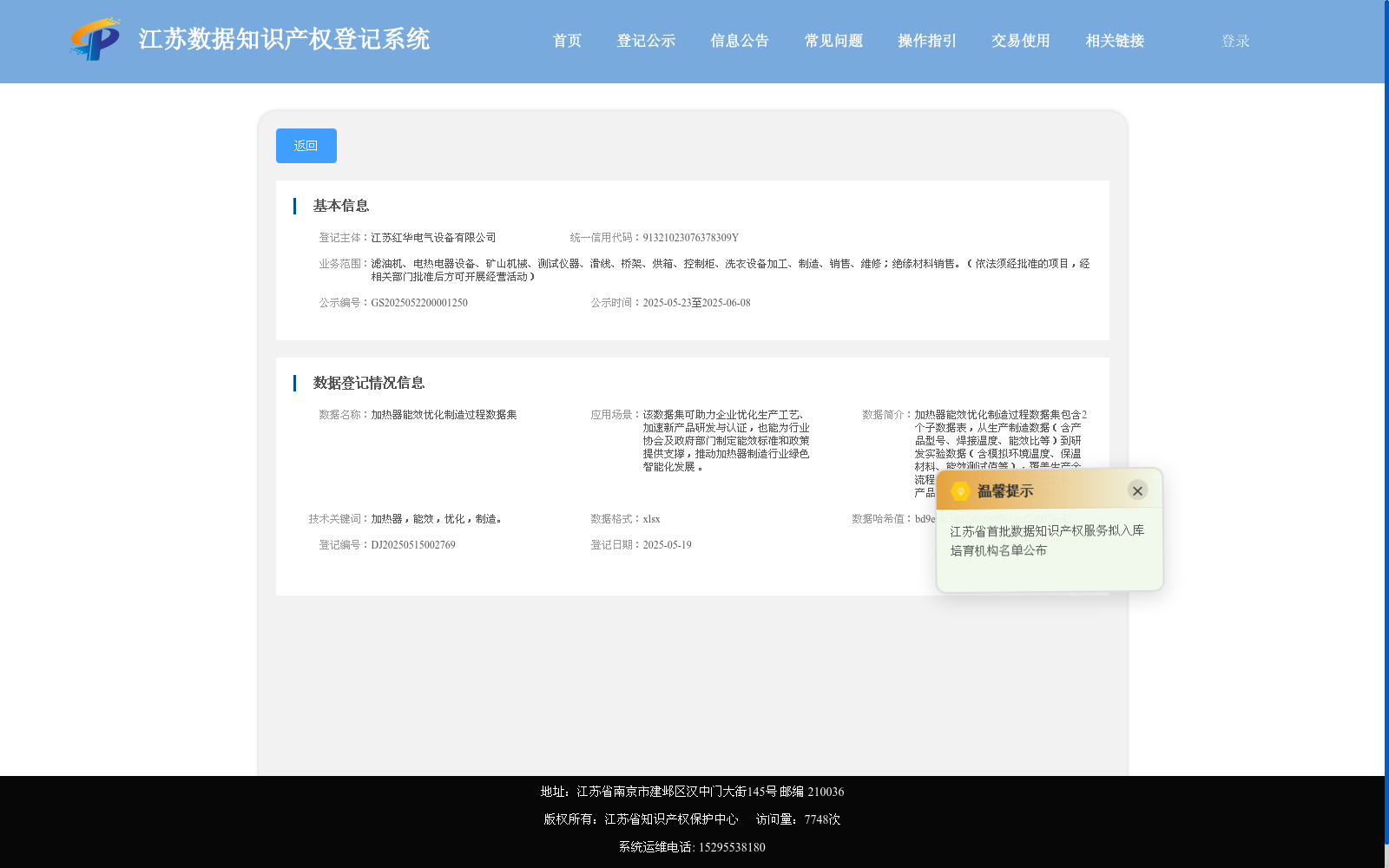
Task: Open the 相关链接 menu item
Action: point(1115,41)
